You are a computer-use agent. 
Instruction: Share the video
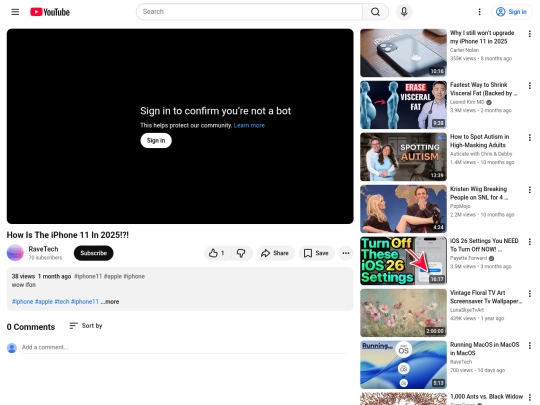point(275,253)
